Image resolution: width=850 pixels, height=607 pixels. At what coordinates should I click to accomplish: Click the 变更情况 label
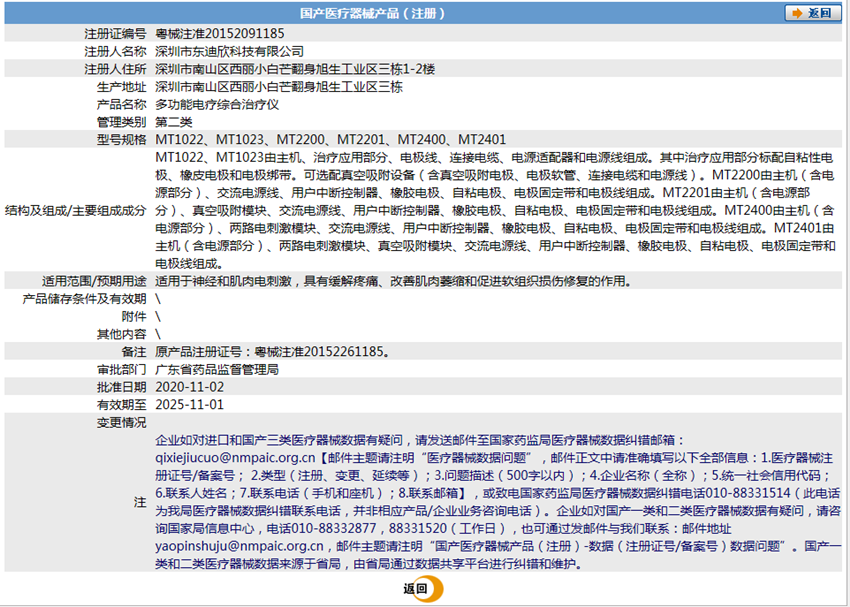pos(121,422)
